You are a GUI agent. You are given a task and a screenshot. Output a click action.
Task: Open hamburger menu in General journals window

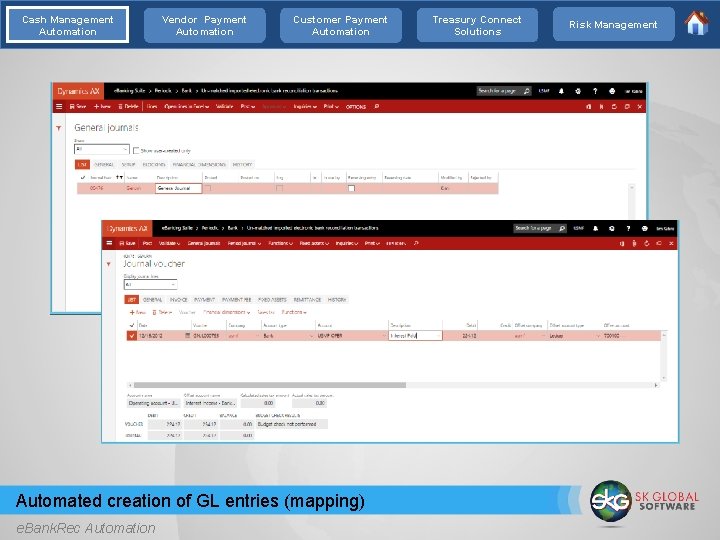click(59, 107)
